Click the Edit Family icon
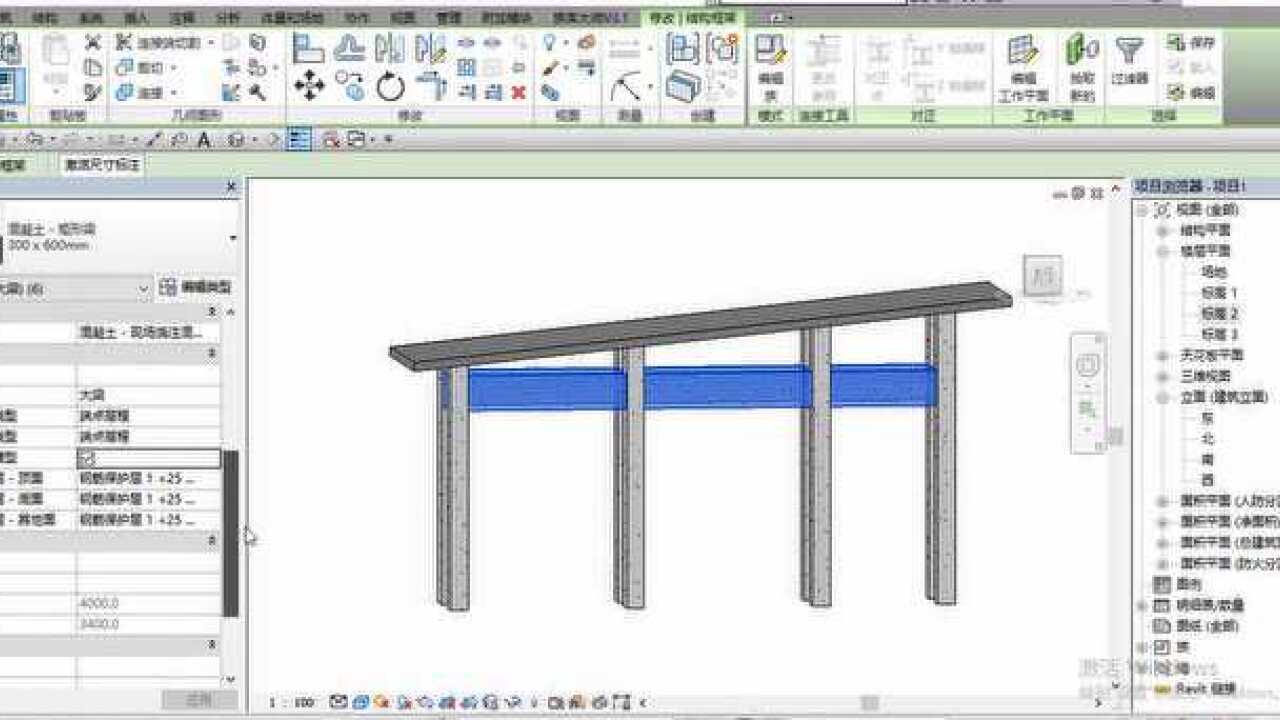Image resolution: width=1280 pixels, height=720 pixels. tap(770, 68)
